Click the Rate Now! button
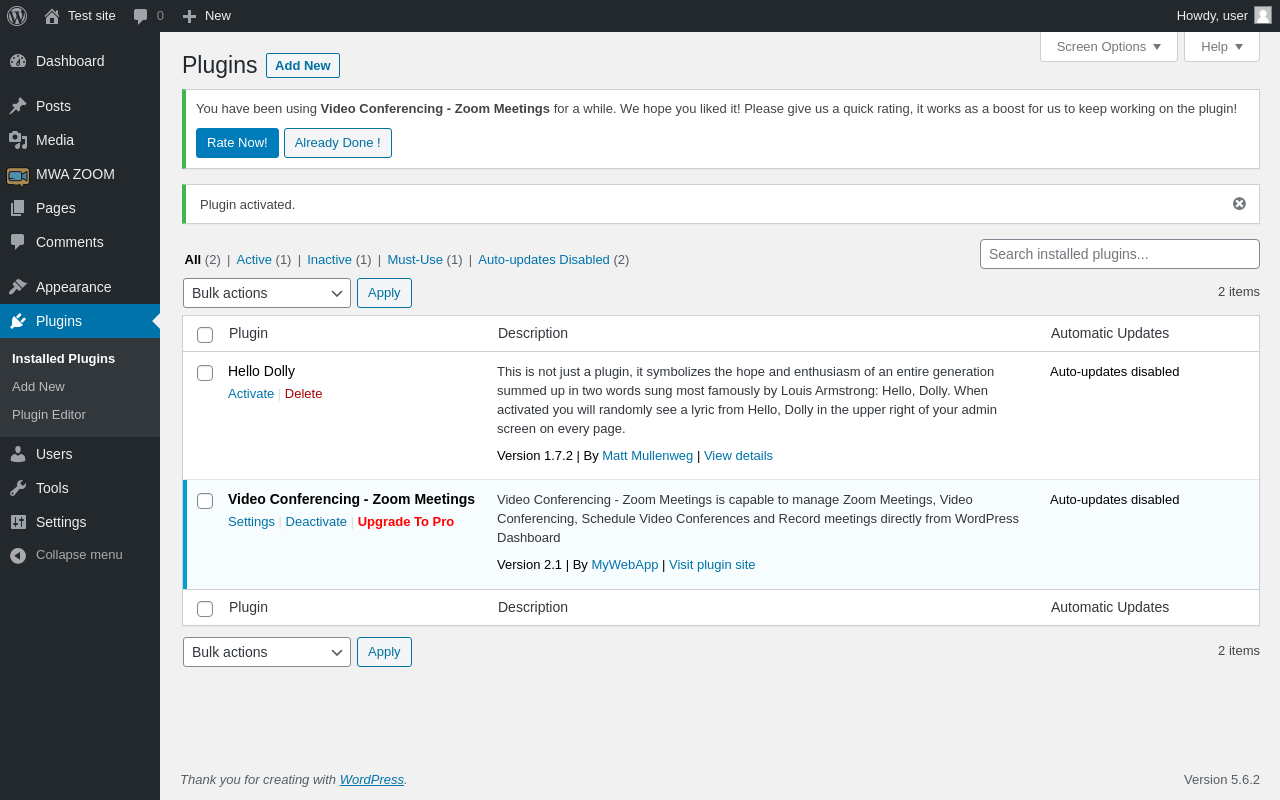Viewport: 1280px width, 800px height. pyautogui.click(x=237, y=143)
